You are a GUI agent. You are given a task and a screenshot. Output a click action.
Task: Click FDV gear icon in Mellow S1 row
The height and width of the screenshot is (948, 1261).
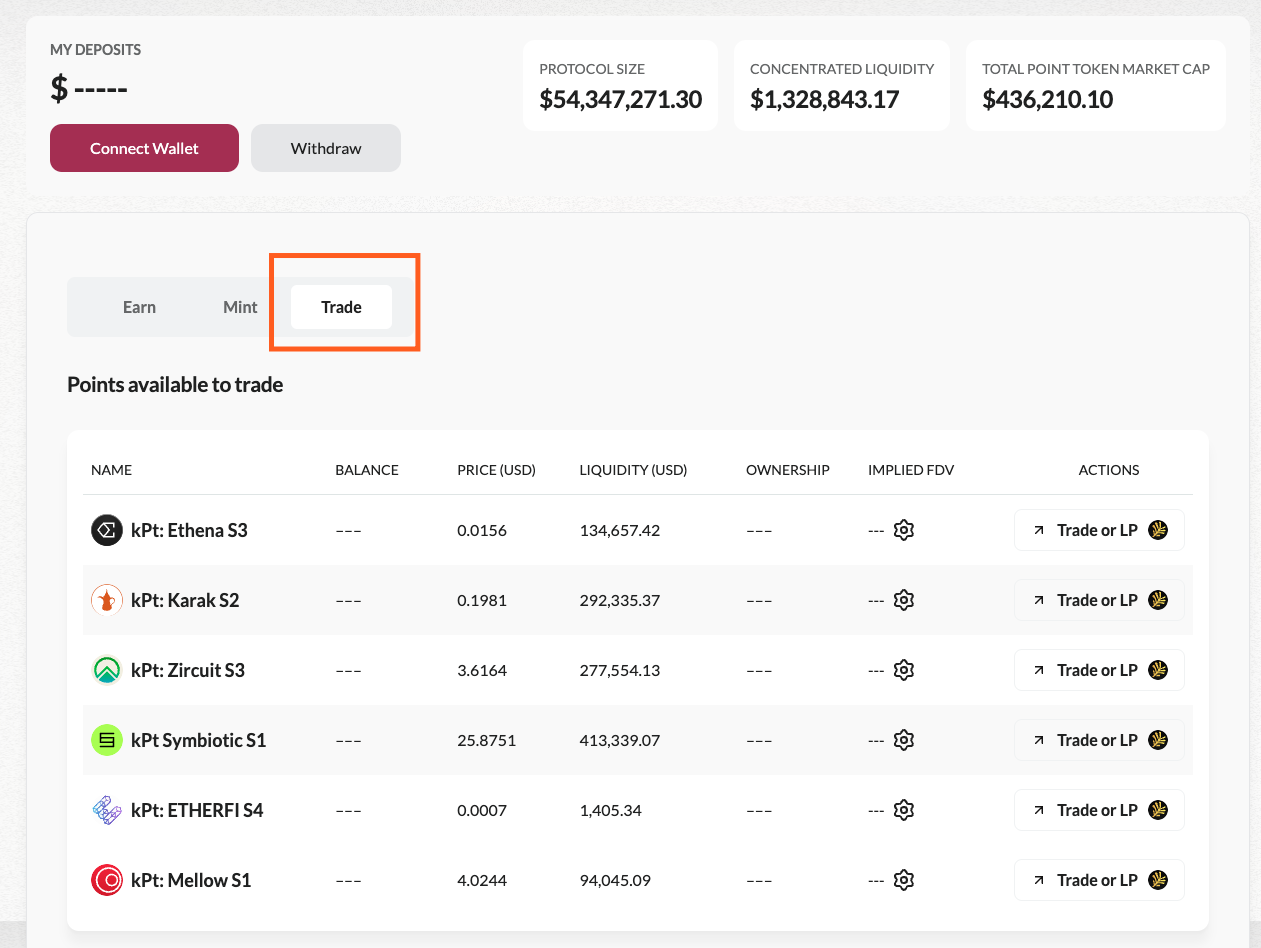(x=904, y=880)
